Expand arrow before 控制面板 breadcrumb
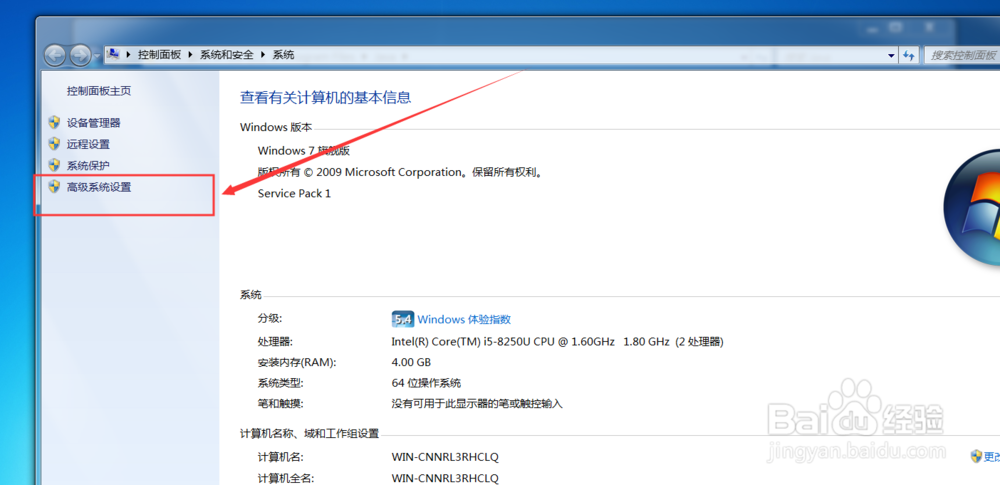The height and width of the screenshot is (485, 1000). tap(129, 56)
